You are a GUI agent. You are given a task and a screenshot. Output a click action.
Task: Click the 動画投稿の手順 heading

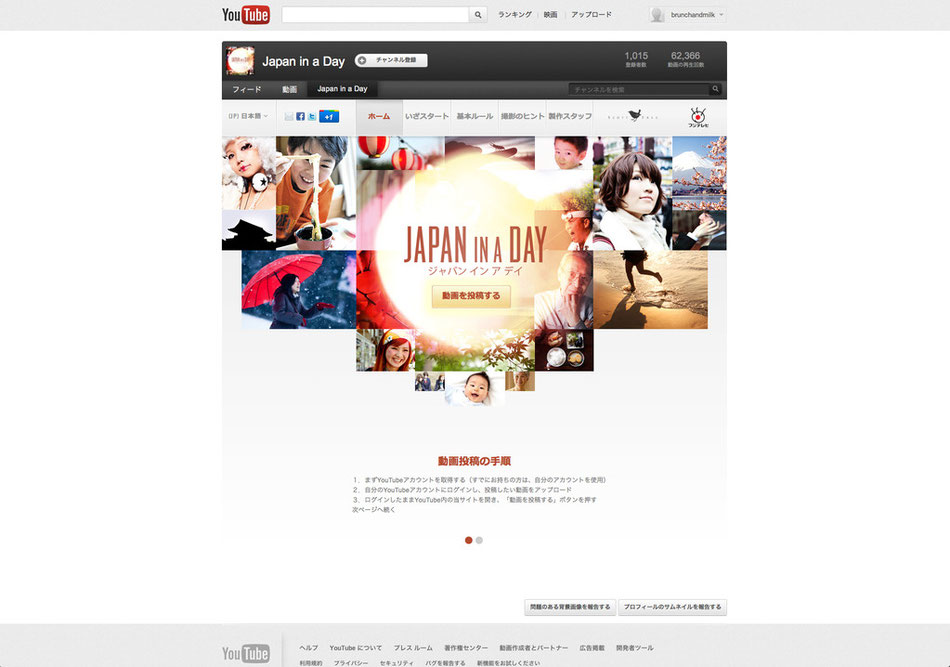pyautogui.click(x=474, y=461)
